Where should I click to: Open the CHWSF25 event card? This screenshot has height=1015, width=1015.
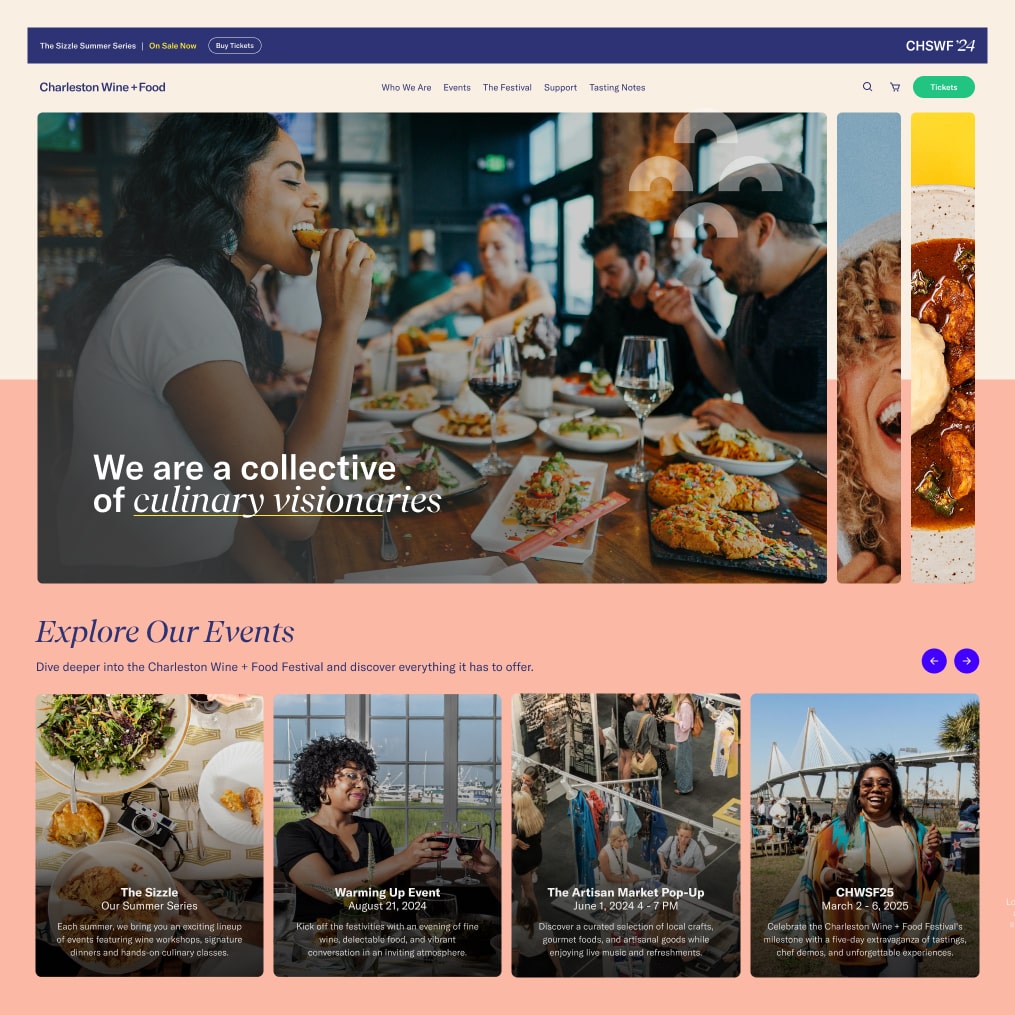864,835
